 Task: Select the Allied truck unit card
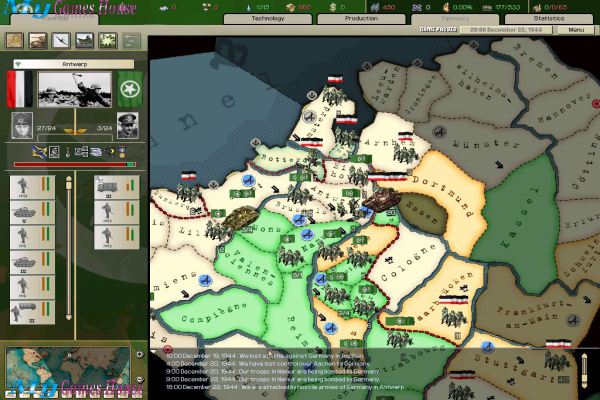coord(117,187)
